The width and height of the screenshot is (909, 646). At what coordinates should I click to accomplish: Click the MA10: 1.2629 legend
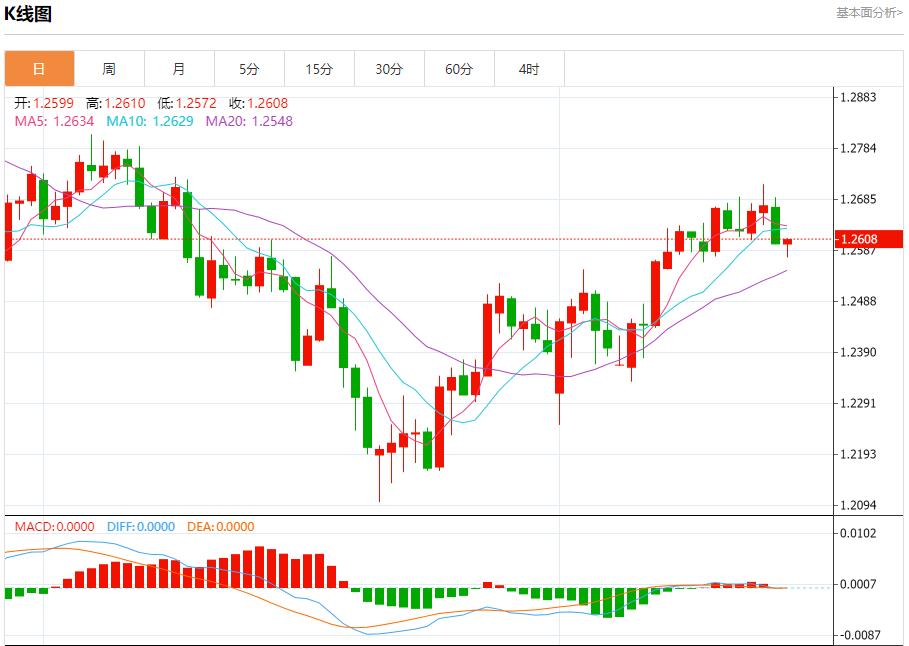point(150,121)
